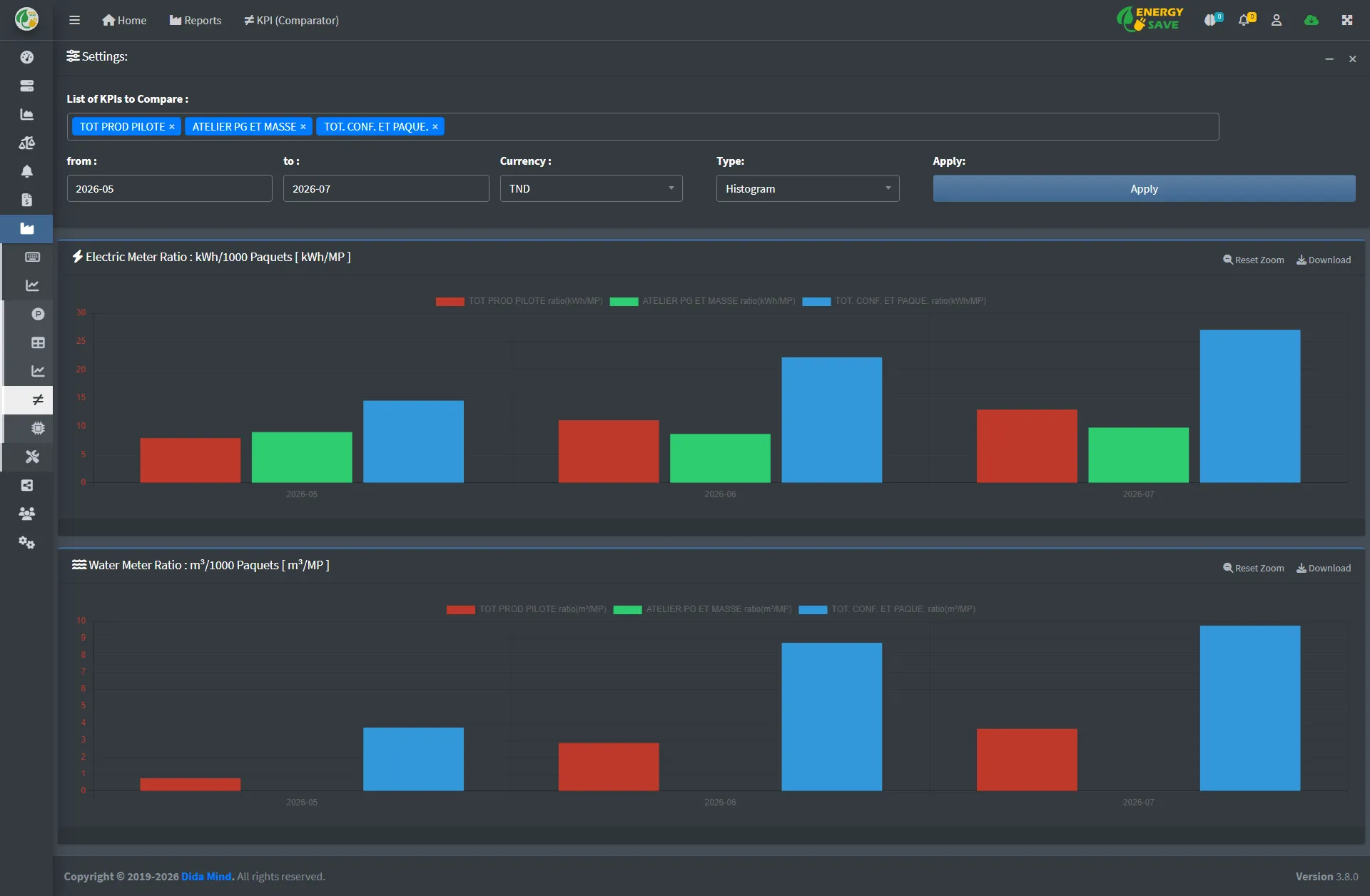Screen dimensions: 1370x896
Task: Open the hamburger menu icon
Action: coord(74,20)
